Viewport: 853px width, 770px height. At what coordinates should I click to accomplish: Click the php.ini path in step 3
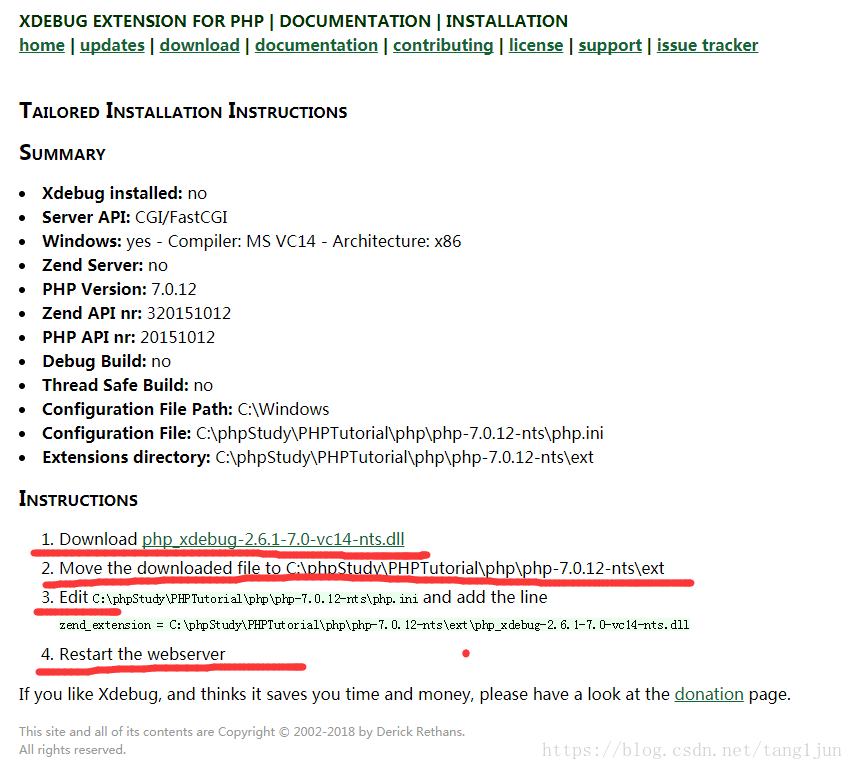[255, 599]
